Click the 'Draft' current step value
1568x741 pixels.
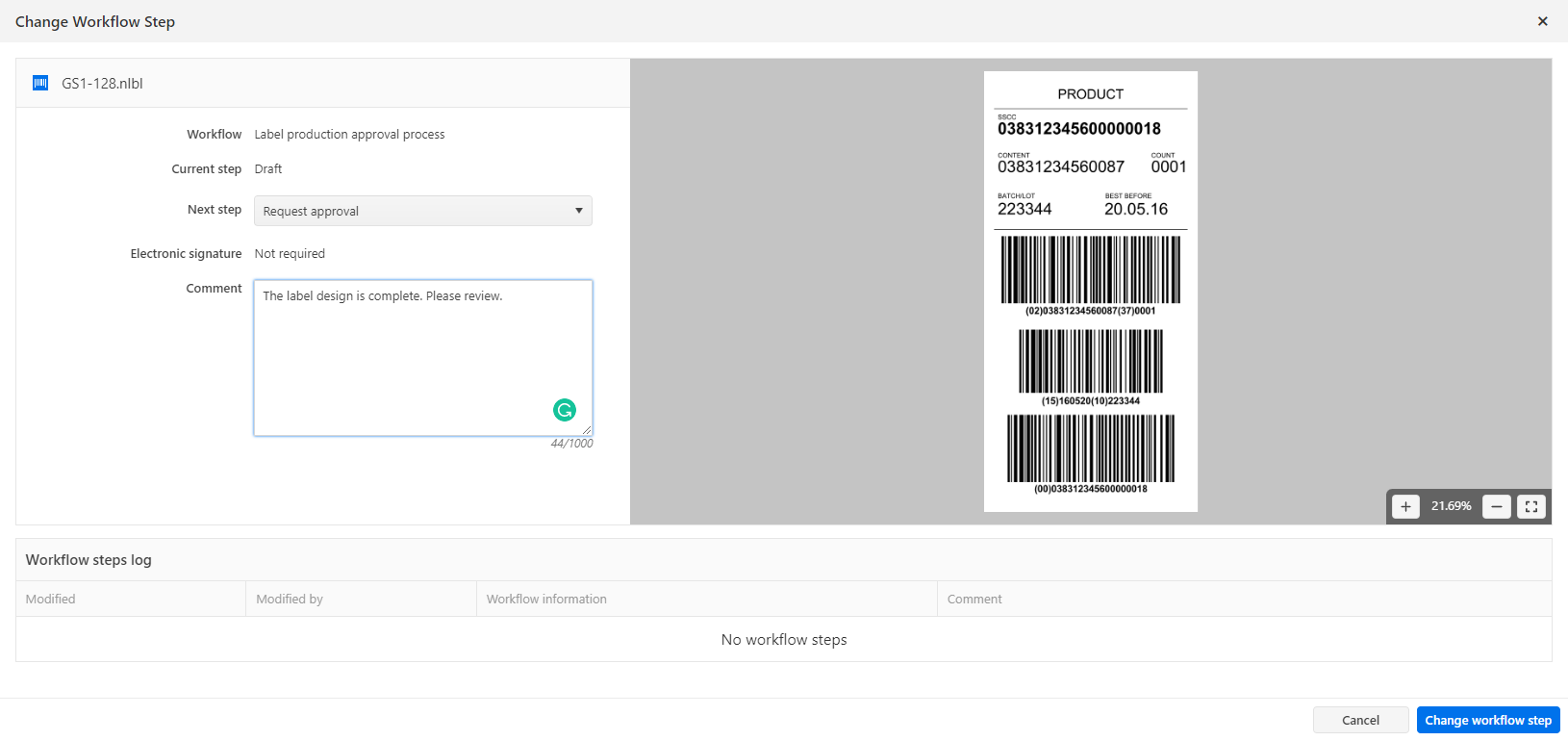268,169
